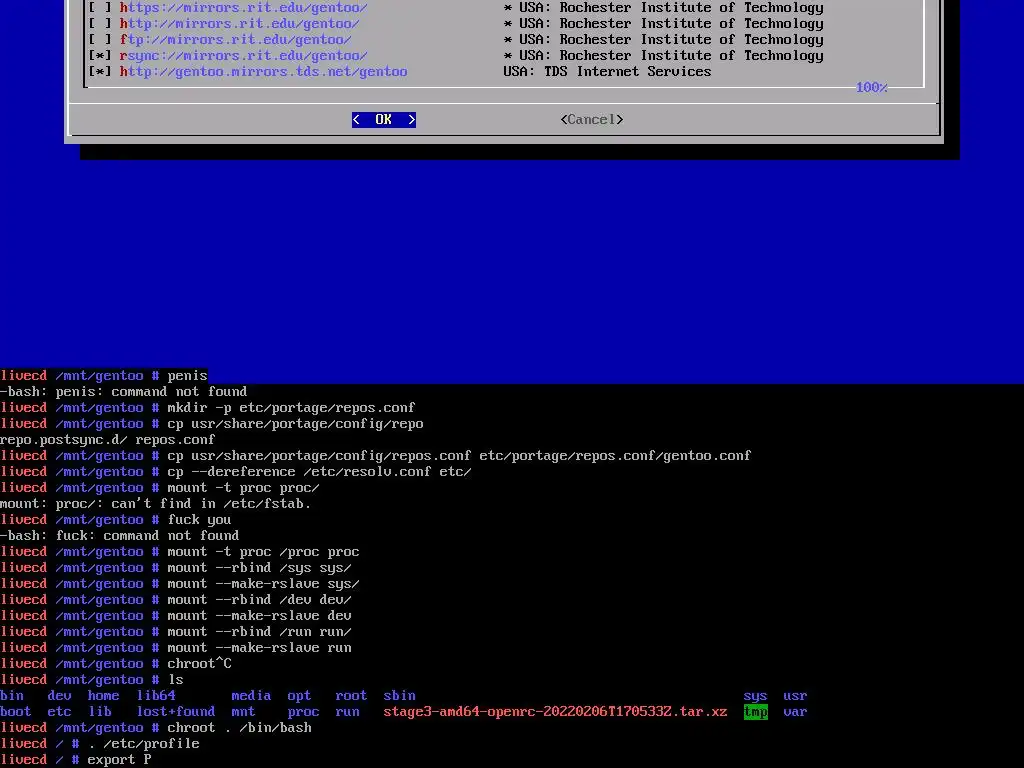The height and width of the screenshot is (768, 1024).
Task: Click the 'cp --dereference /etc/resolv.conf etc/' command
Action: [319, 472]
